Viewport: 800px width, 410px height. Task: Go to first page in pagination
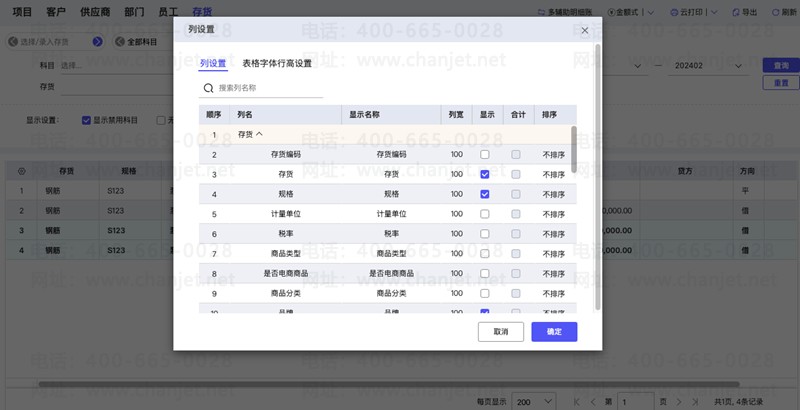(x=577, y=402)
